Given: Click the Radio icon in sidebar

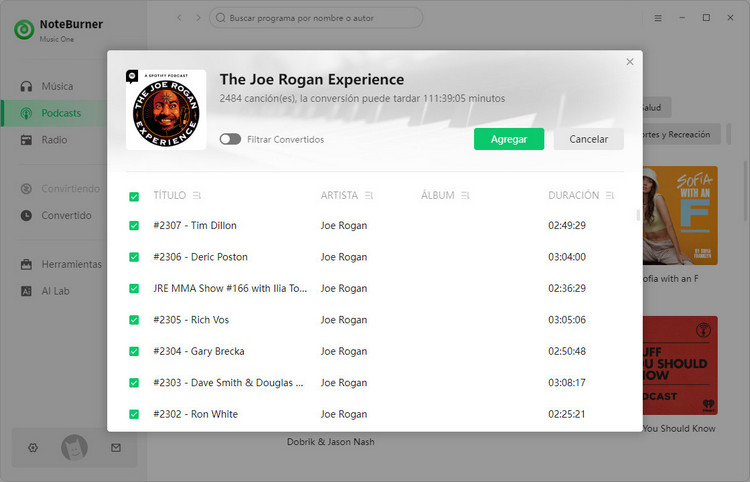Looking at the screenshot, I should (26, 140).
